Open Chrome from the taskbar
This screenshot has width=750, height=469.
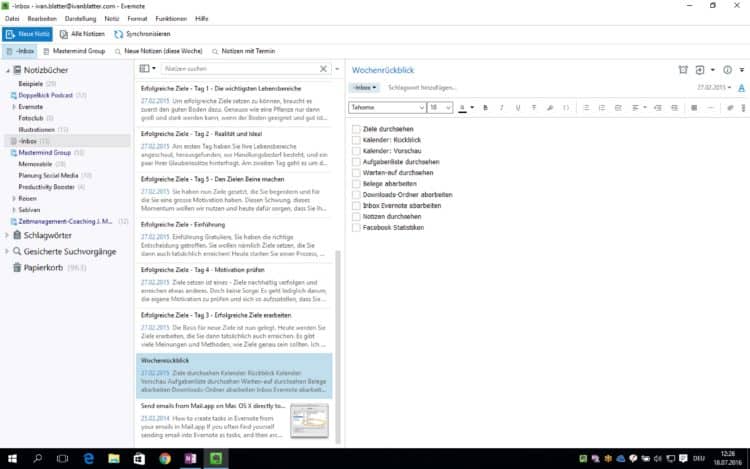(x=165, y=458)
